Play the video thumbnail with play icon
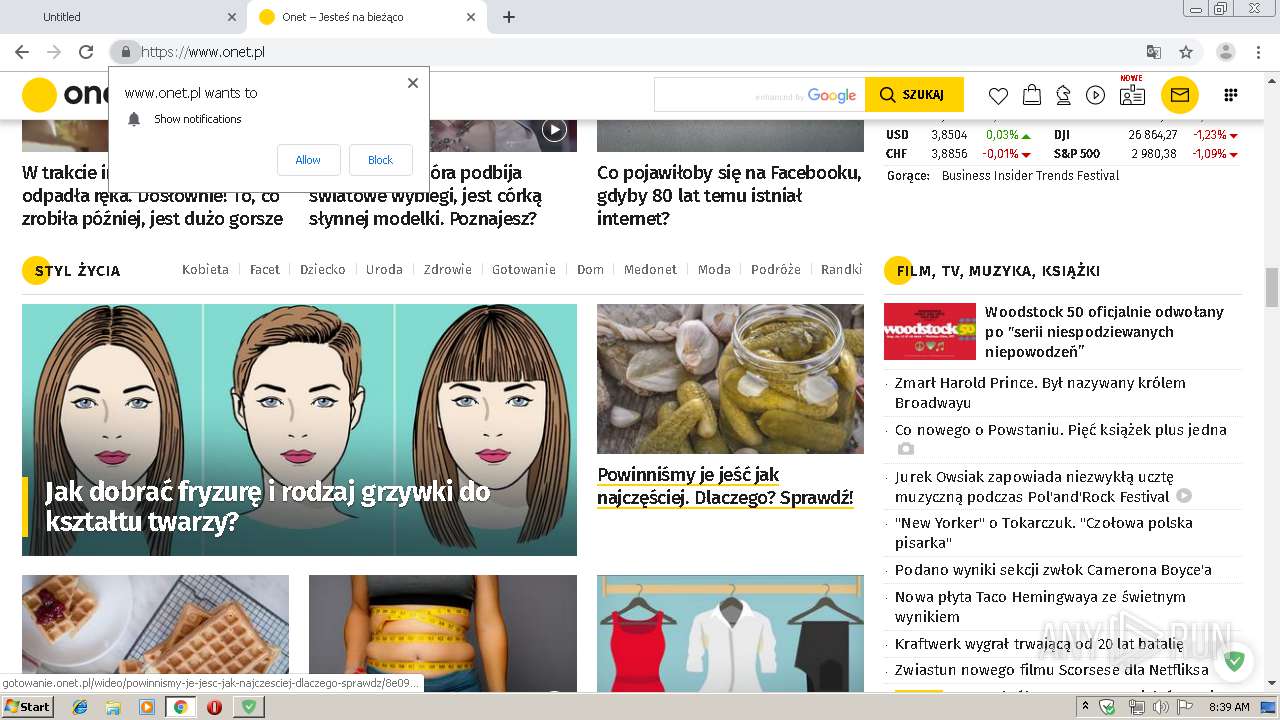 click(554, 129)
